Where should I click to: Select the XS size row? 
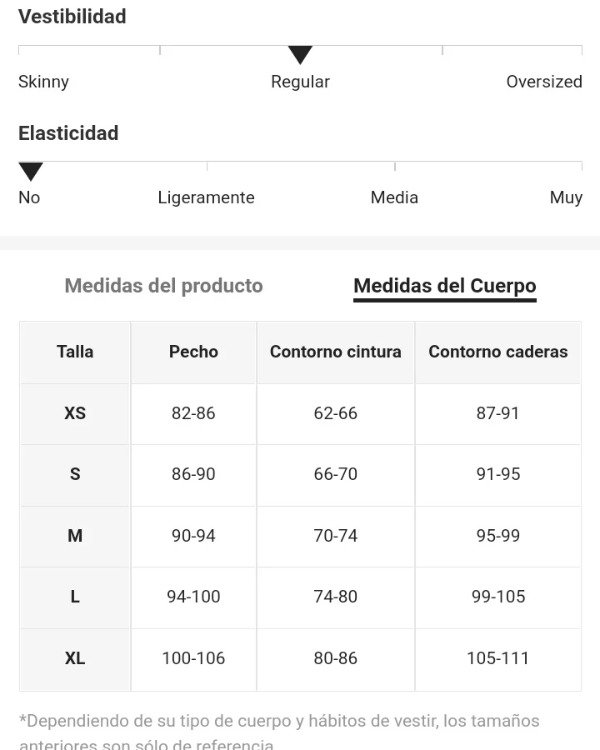pos(75,413)
